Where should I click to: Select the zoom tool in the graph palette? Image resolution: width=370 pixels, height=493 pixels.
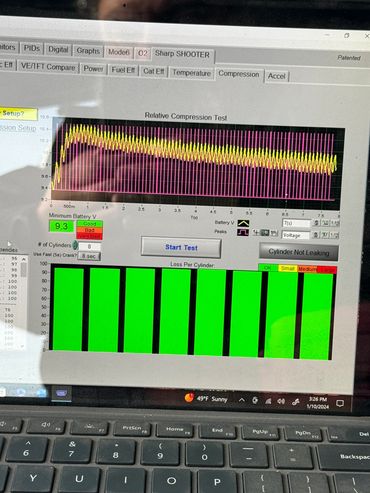[265, 233]
